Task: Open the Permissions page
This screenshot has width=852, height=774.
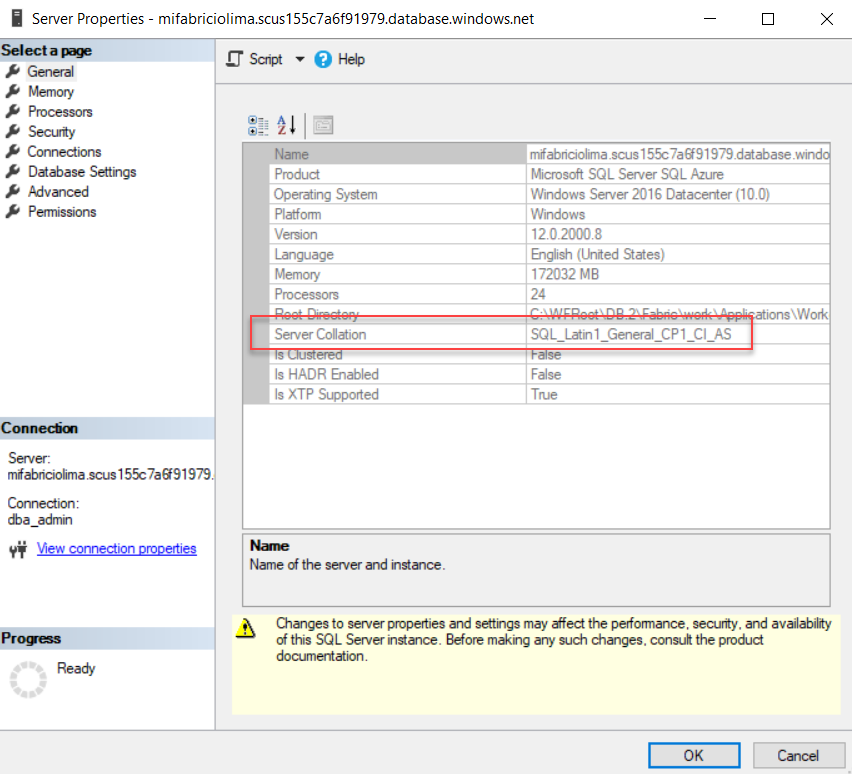Action: 62,212
